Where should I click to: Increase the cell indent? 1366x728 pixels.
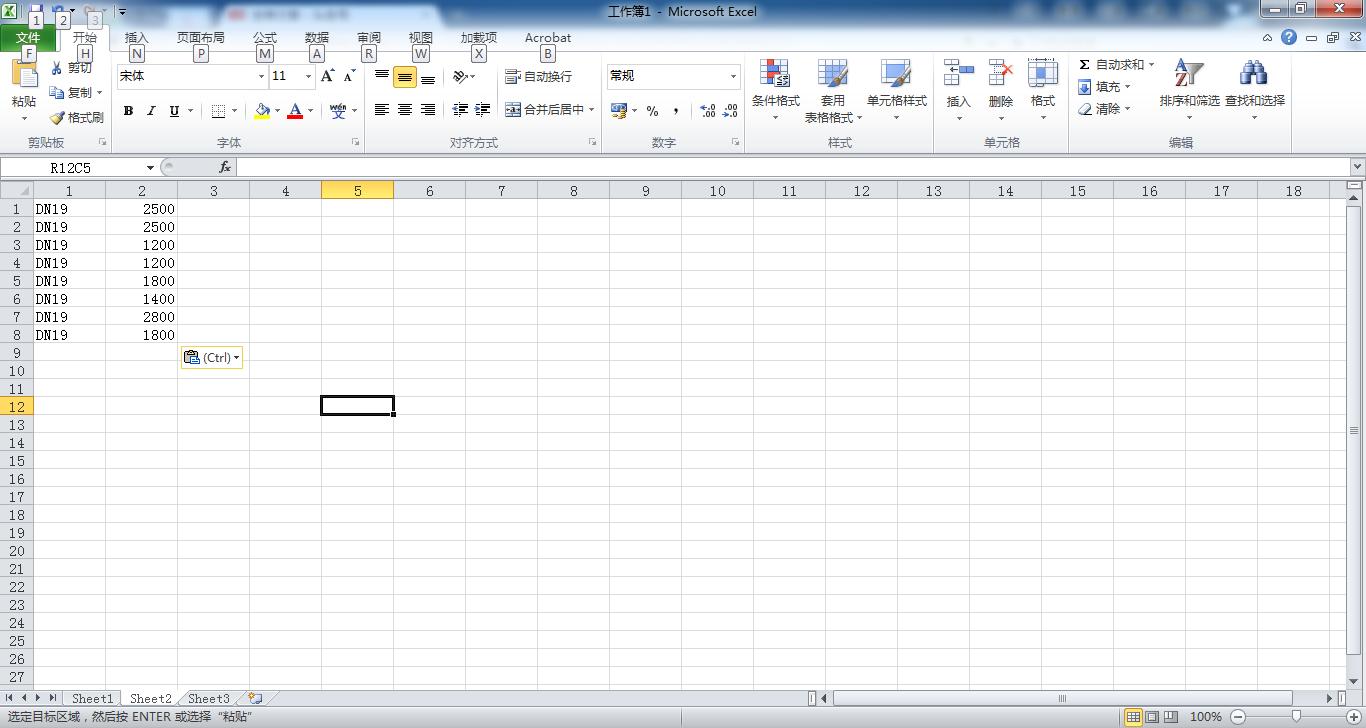click(483, 110)
